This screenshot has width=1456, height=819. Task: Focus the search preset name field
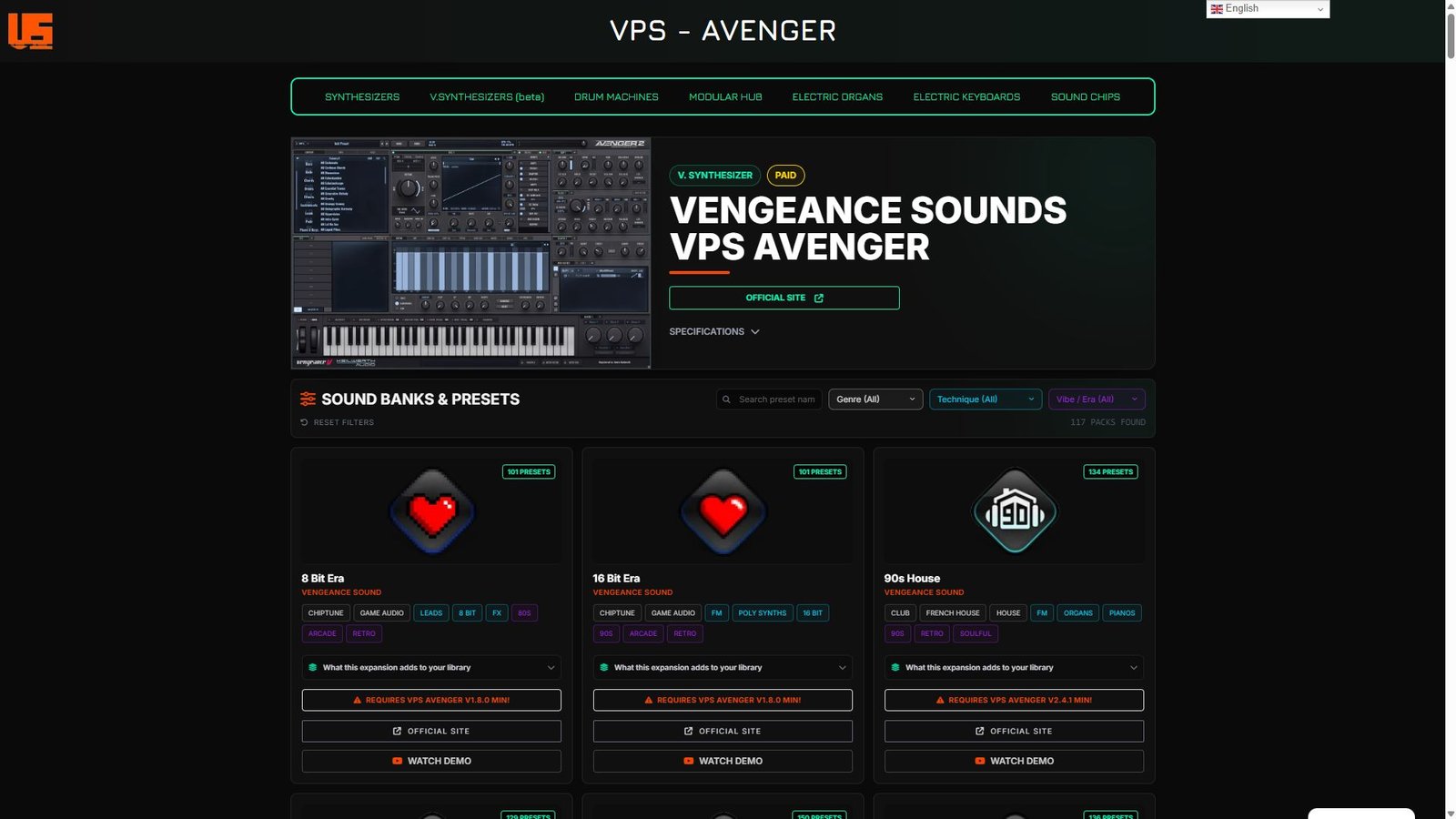click(x=777, y=399)
